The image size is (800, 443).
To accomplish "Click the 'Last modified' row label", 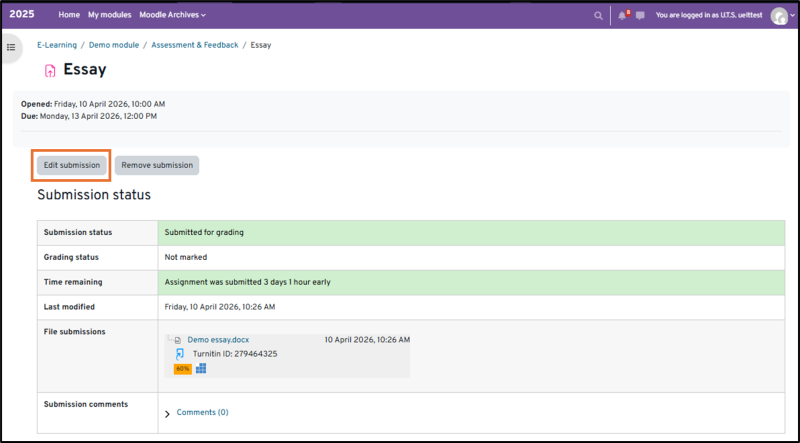I will click(69, 307).
